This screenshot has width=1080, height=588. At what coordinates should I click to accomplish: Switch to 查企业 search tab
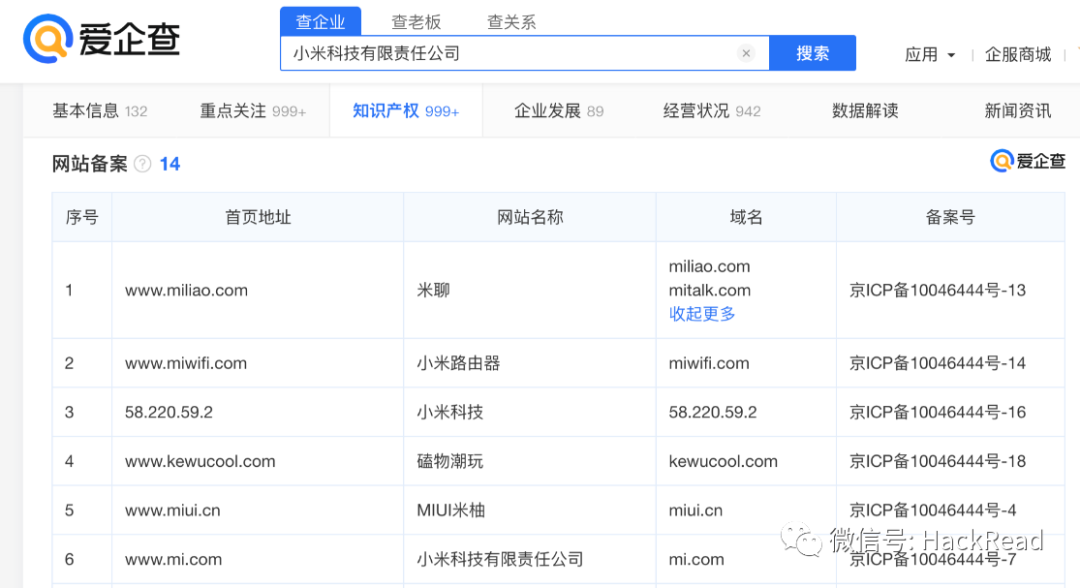coord(320,21)
